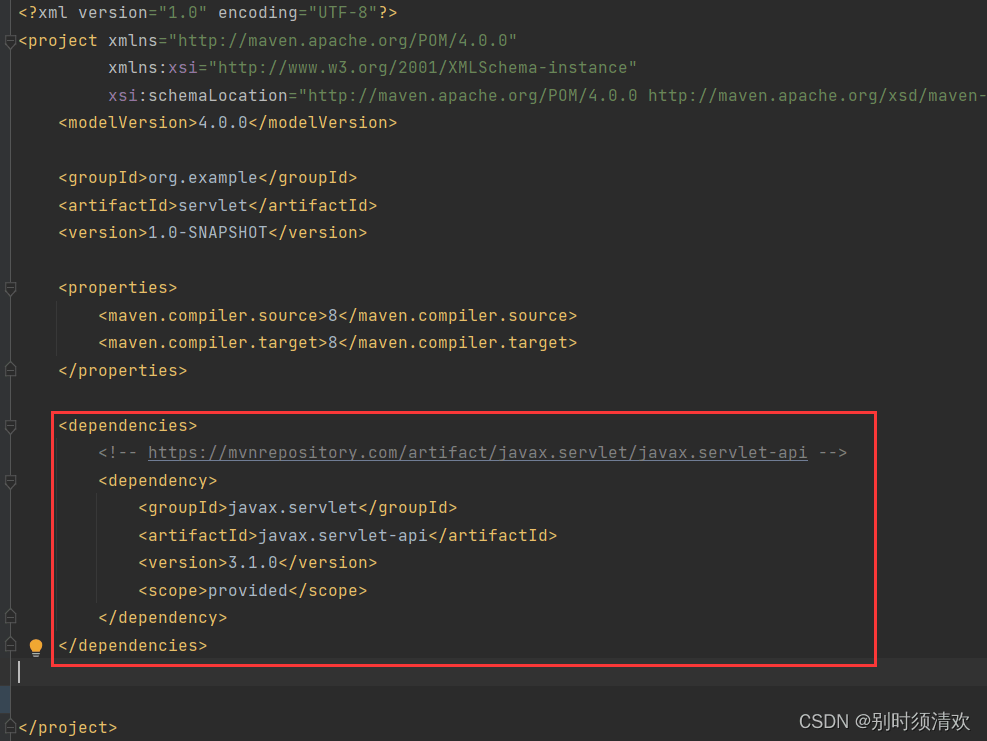Click the yellow lightbulb quick-fix icon
This screenshot has height=741, width=987.
(x=36, y=647)
